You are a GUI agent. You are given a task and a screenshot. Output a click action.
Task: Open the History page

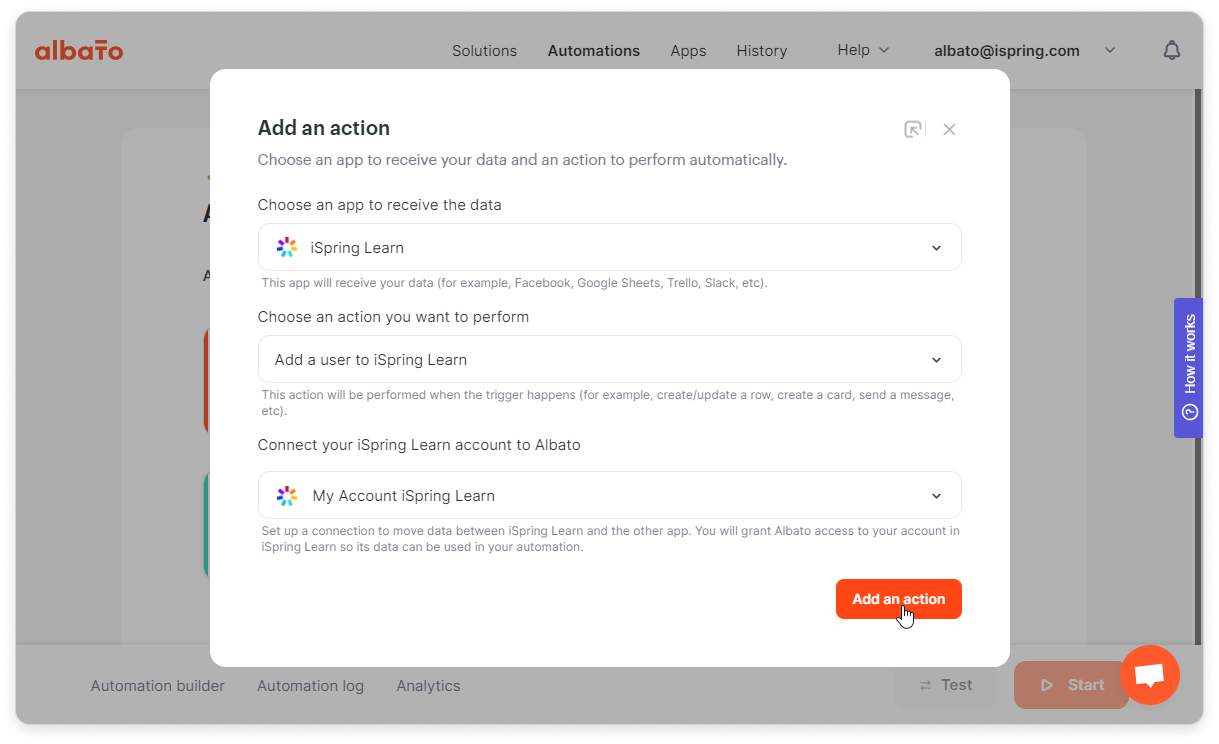click(x=762, y=50)
